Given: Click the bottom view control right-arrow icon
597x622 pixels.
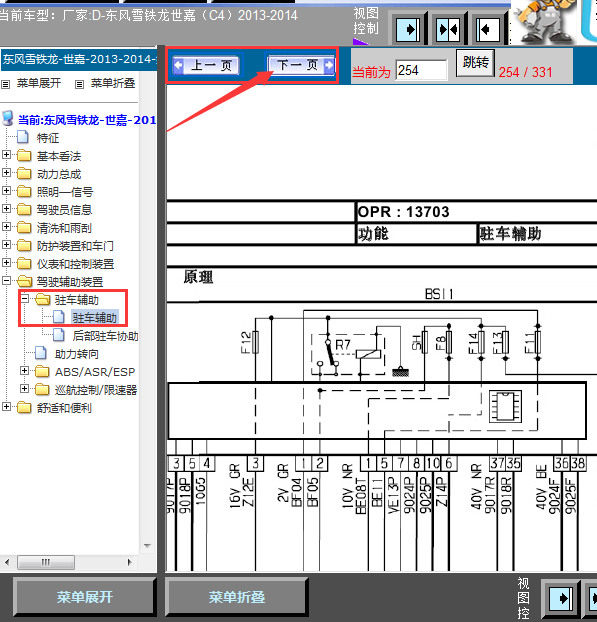Looking at the screenshot, I should (561, 599).
